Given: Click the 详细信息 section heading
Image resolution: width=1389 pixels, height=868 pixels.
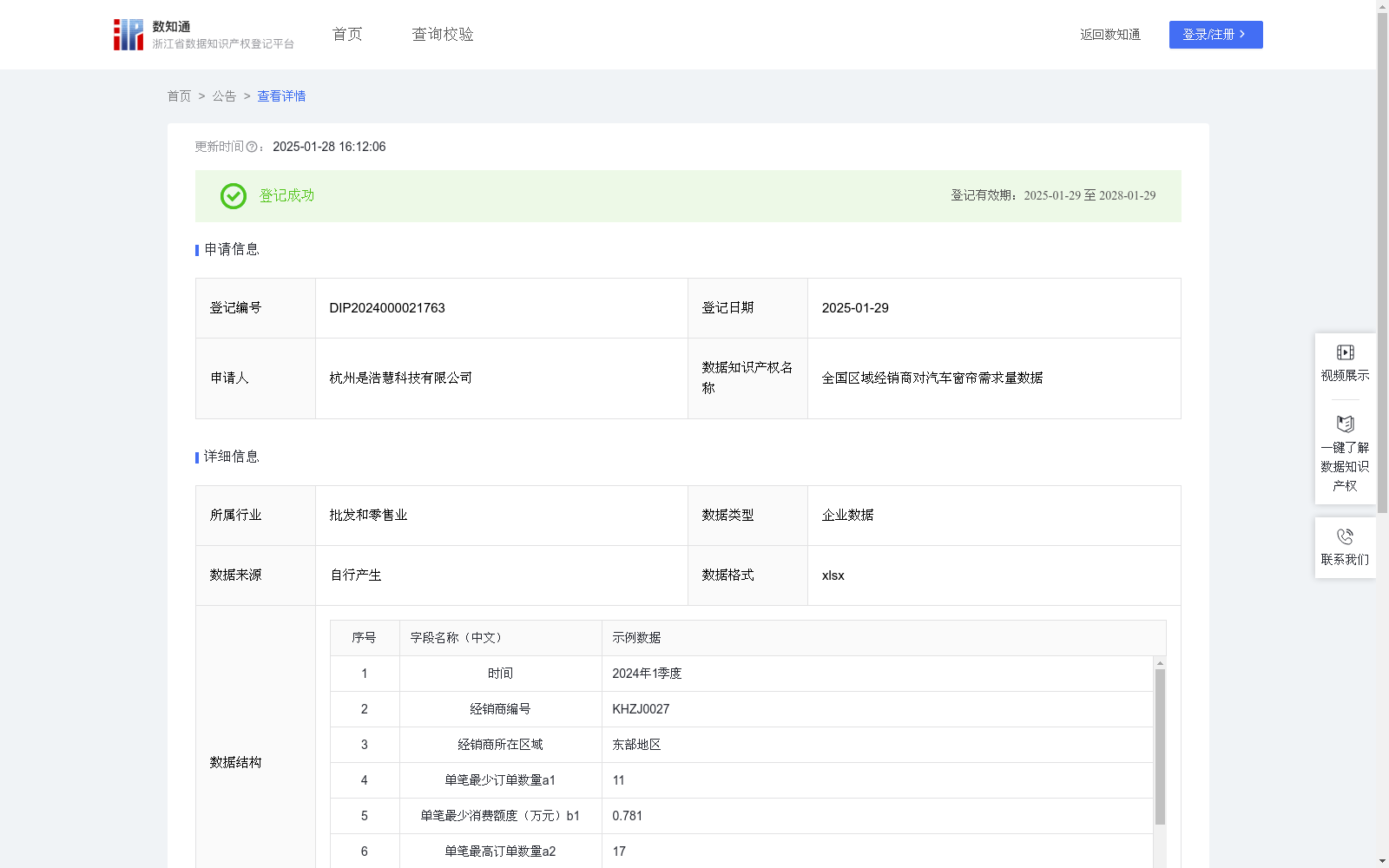Looking at the screenshot, I should point(232,457).
